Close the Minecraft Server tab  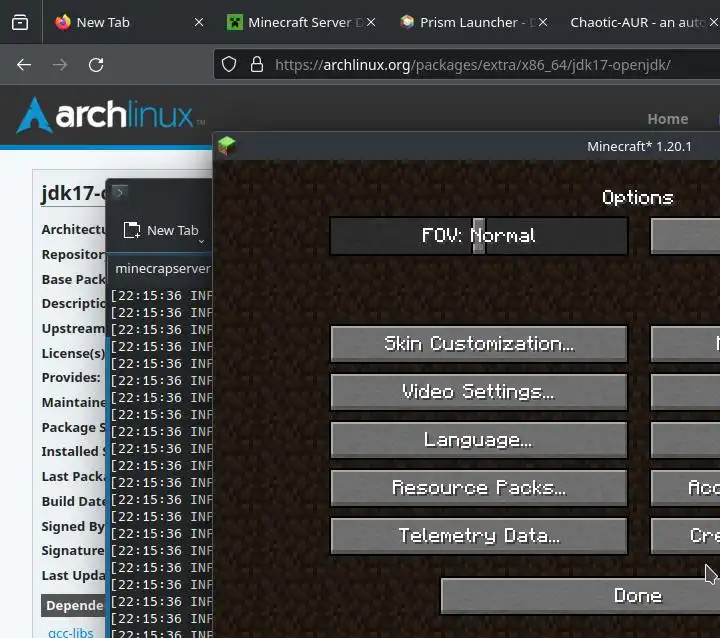click(x=371, y=22)
